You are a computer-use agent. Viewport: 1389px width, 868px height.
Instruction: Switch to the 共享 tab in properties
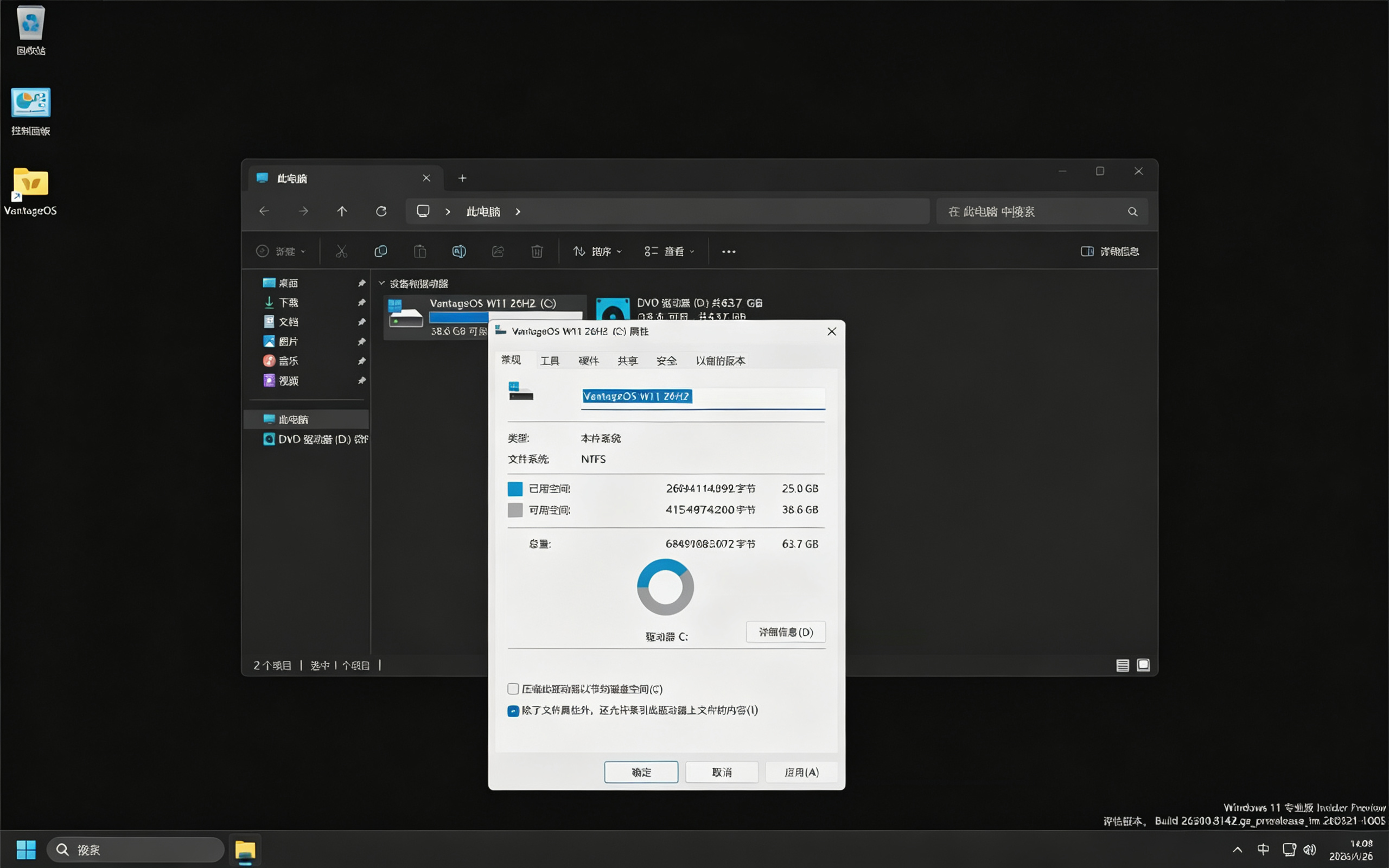(x=627, y=361)
